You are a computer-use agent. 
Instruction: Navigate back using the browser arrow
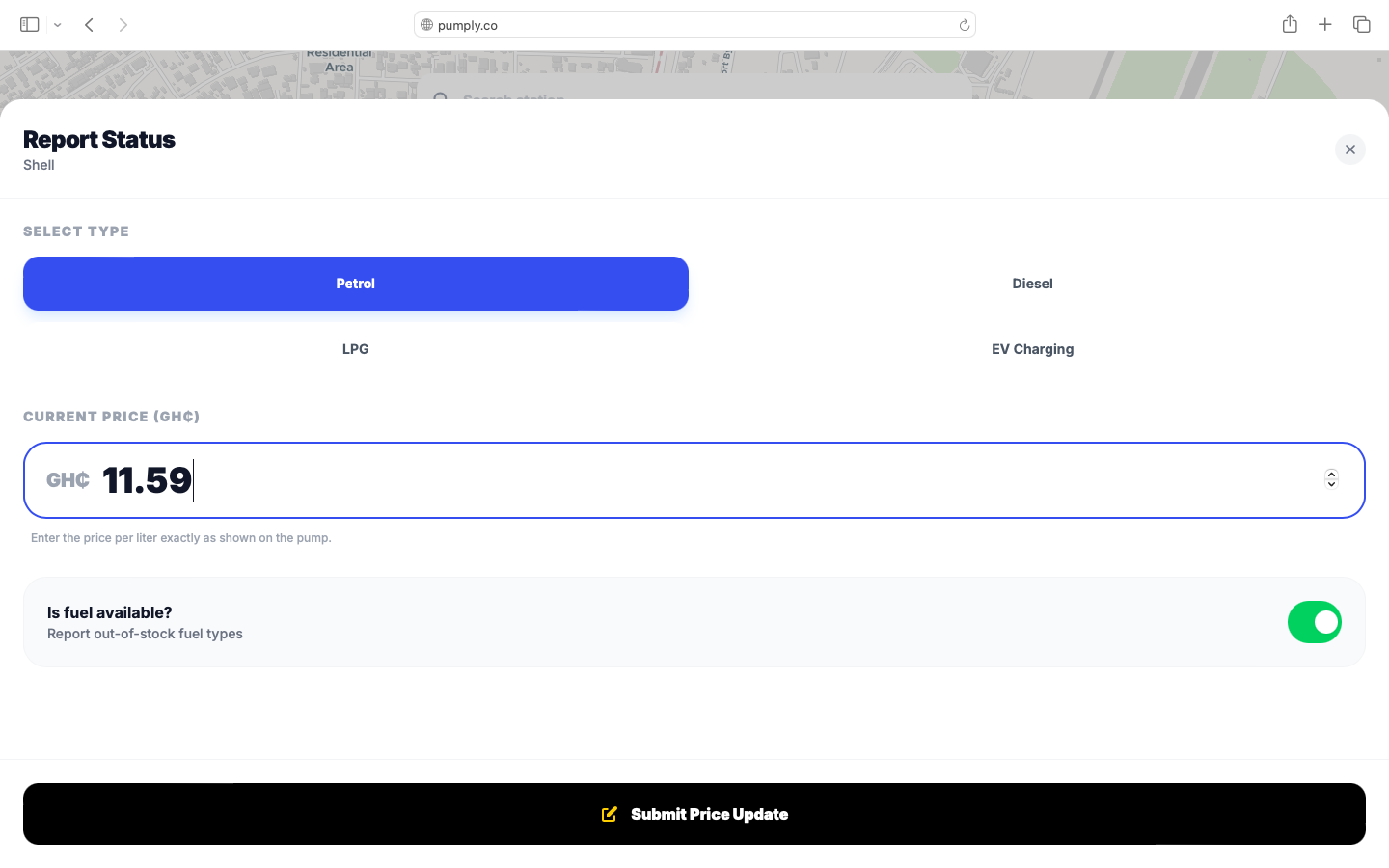pos(89,24)
